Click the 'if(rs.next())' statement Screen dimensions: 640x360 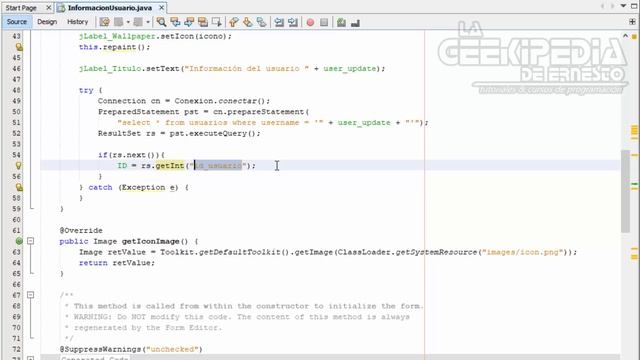(x=131, y=155)
